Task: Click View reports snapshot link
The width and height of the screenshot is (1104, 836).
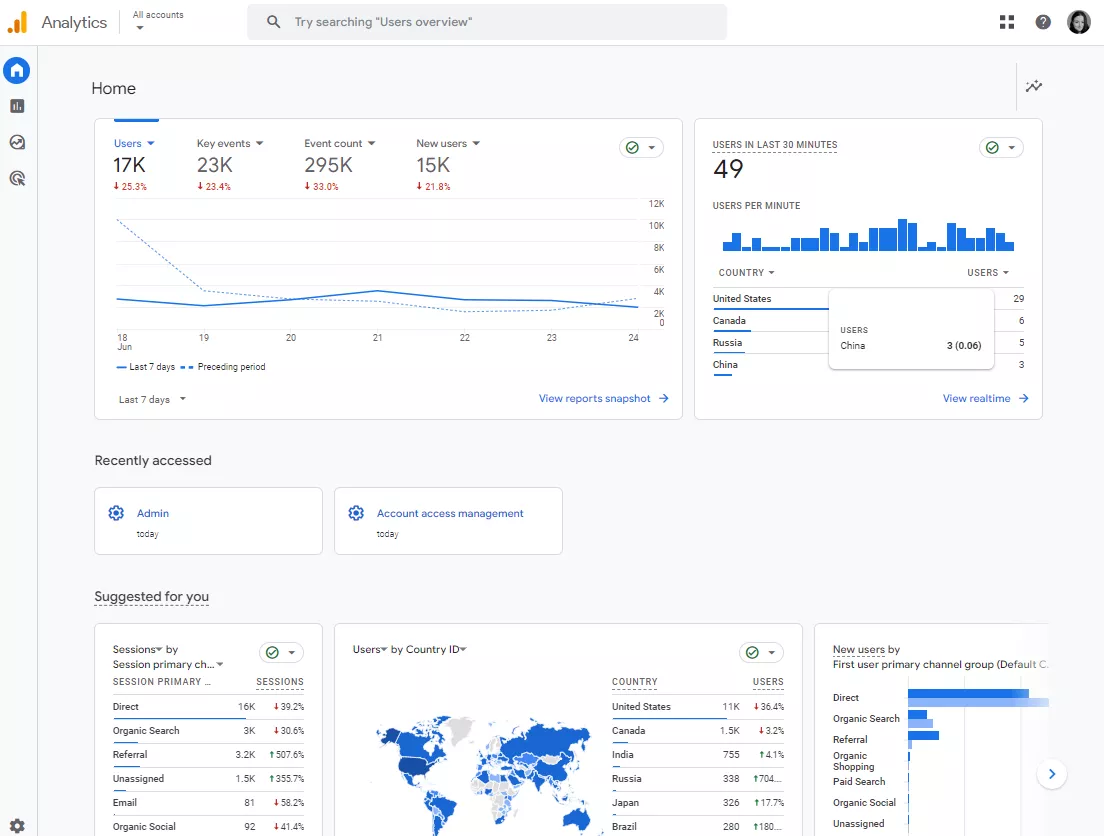Action: click(x=603, y=399)
